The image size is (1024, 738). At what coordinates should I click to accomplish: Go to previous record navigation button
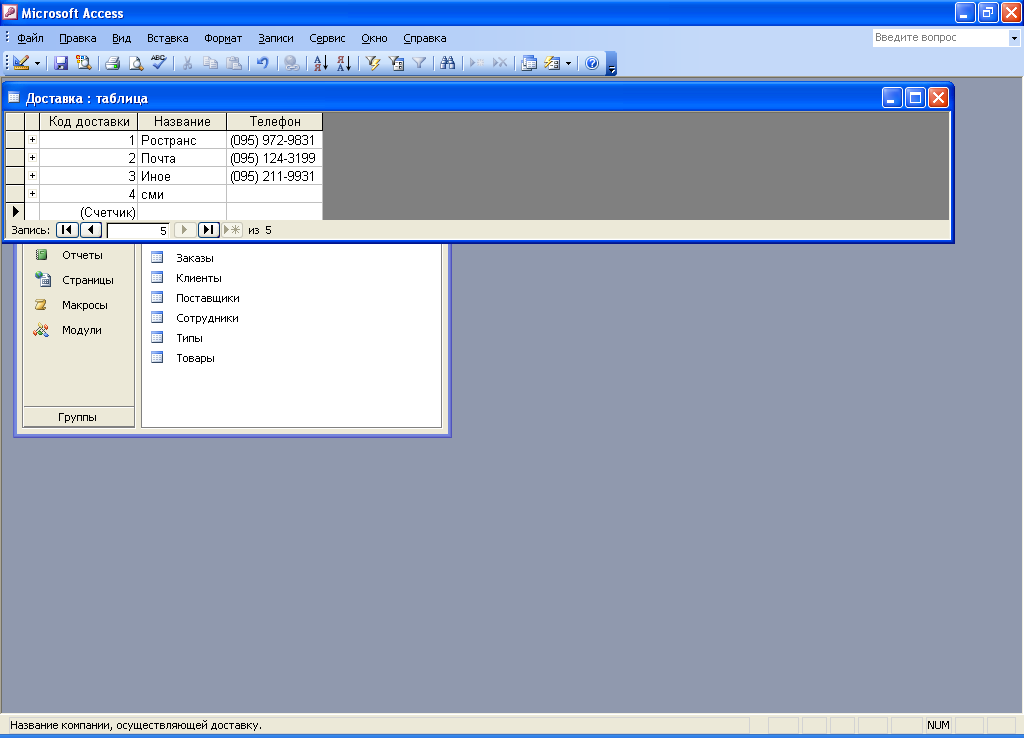click(91, 230)
